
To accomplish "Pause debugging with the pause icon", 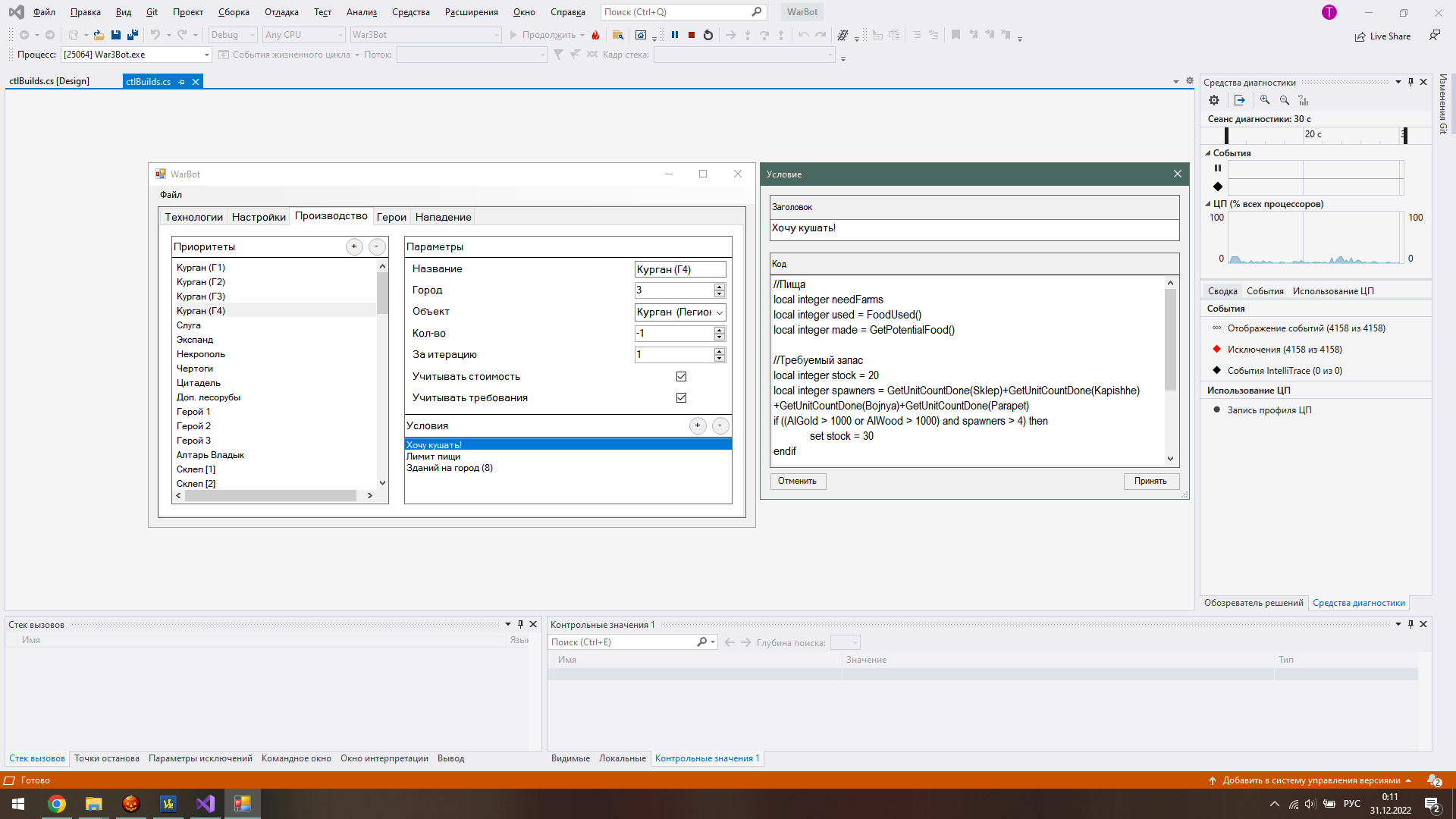I will click(675, 35).
